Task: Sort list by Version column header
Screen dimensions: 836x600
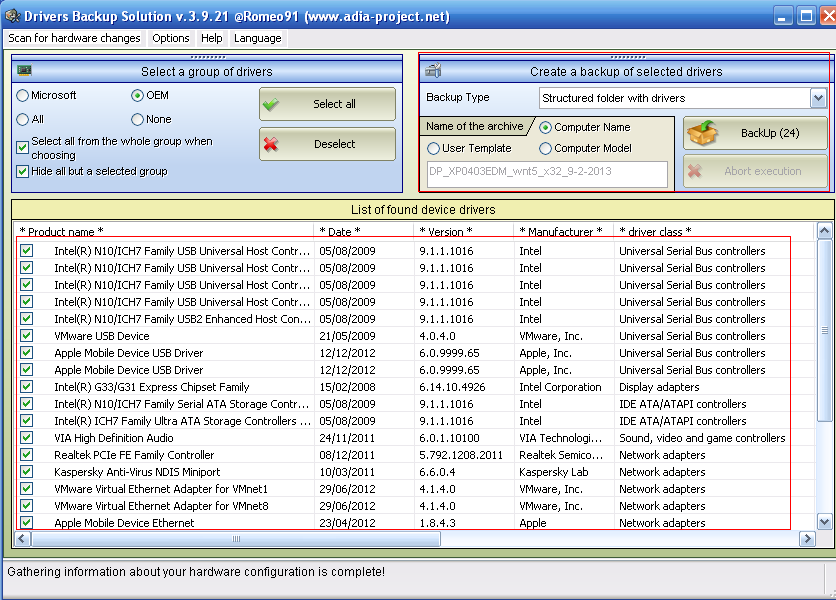Action: click(x=463, y=231)
